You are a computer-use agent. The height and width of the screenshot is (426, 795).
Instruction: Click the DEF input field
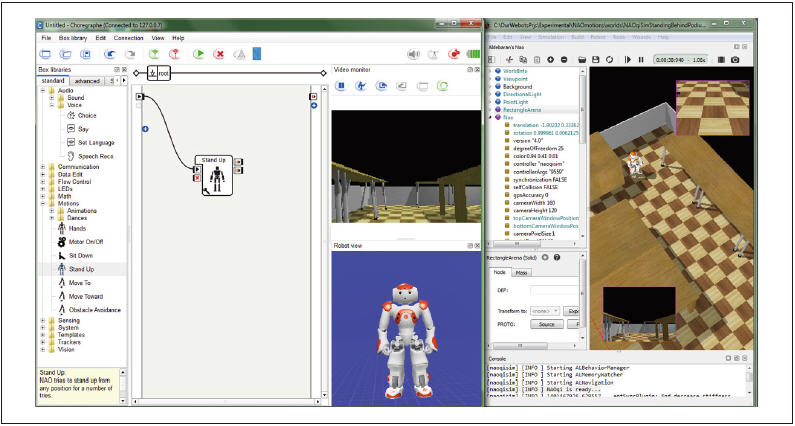pyautogui.click(x=553, y=290)
